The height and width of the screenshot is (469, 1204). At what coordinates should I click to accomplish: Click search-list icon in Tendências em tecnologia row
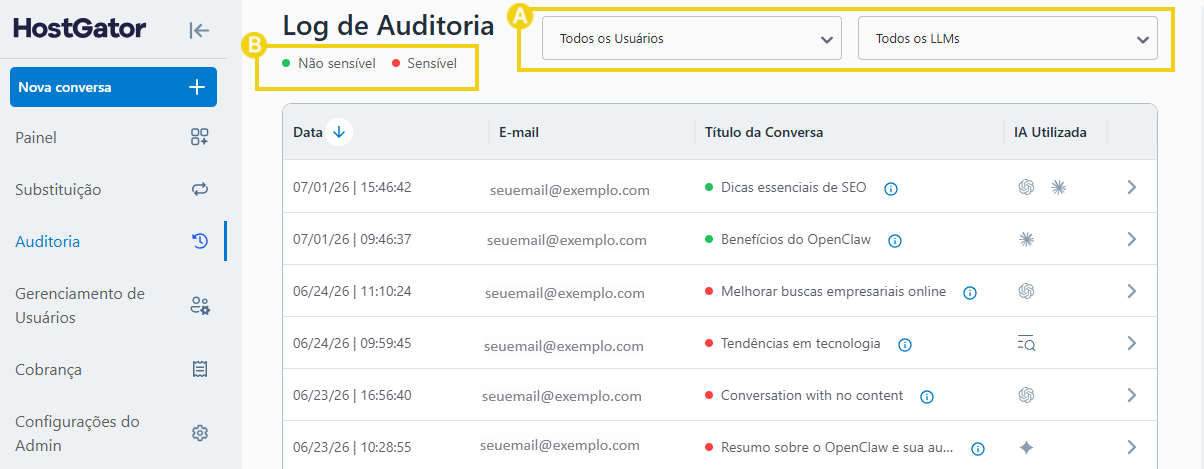pos(1026,343)
